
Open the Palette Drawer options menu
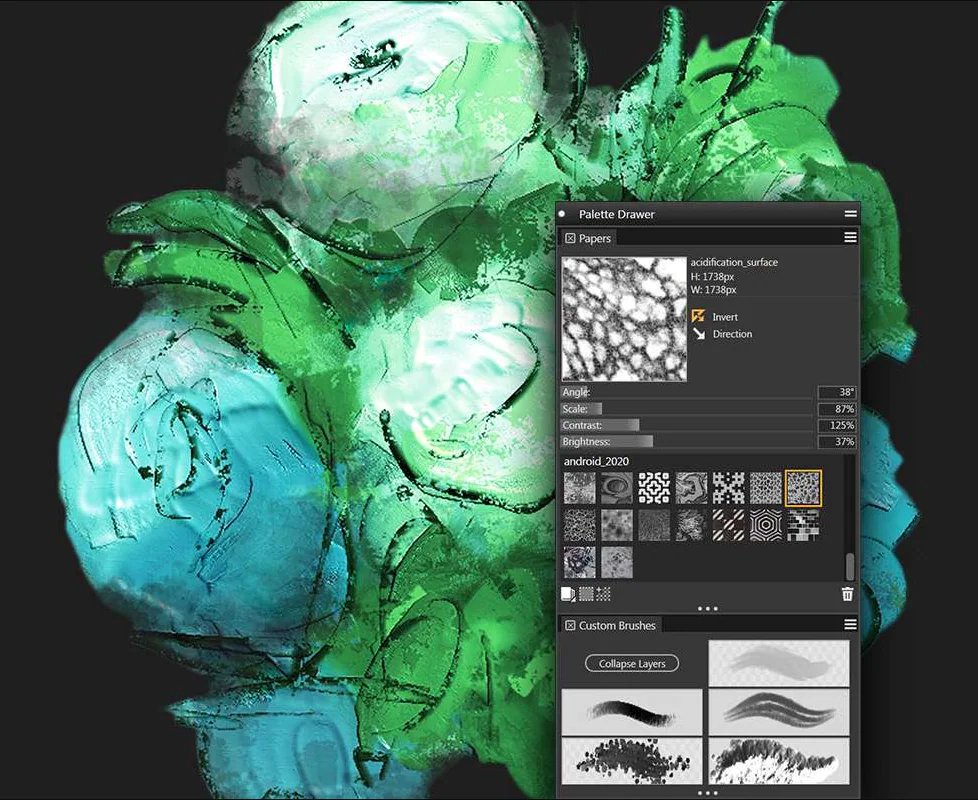point(850,214)
